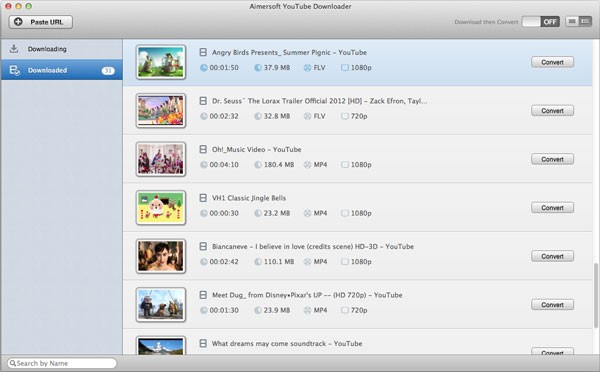600x372 pixels.
Task: Click film icon beside Oh!_Music Video
Action: point(203,149)
